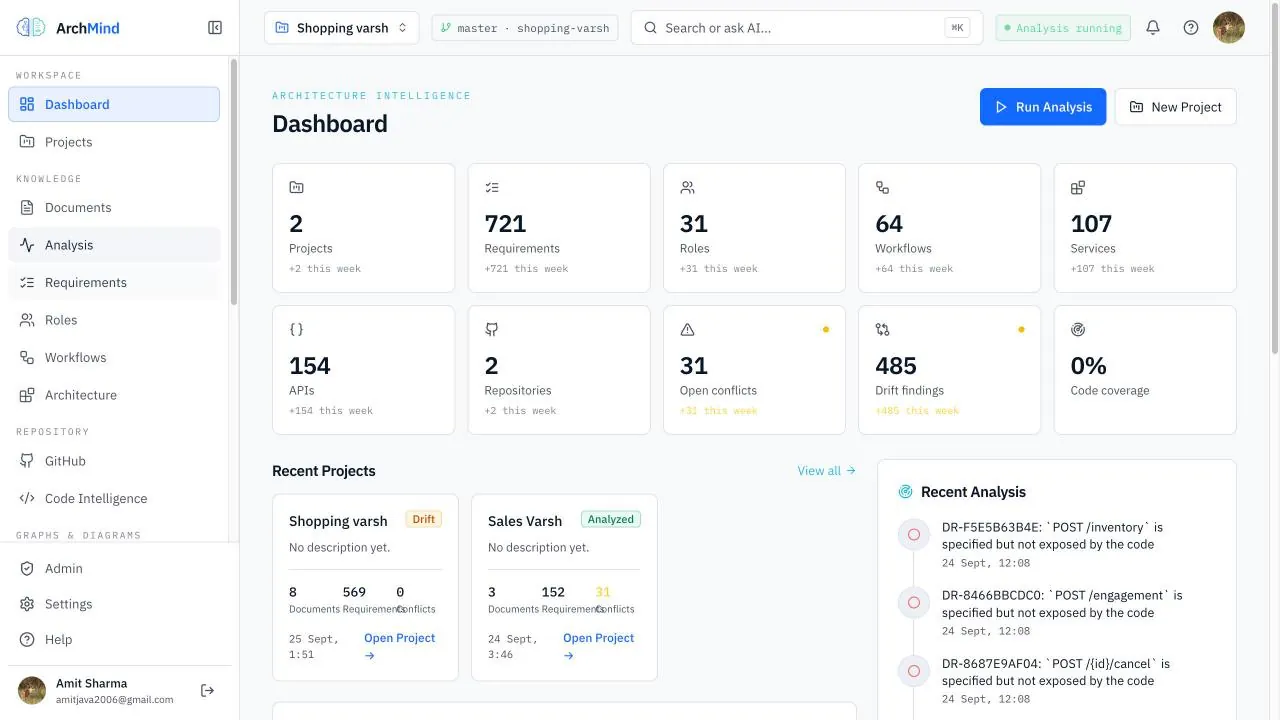
Task: Click the Recent Analysis header icon
Action: pos(905,492)
